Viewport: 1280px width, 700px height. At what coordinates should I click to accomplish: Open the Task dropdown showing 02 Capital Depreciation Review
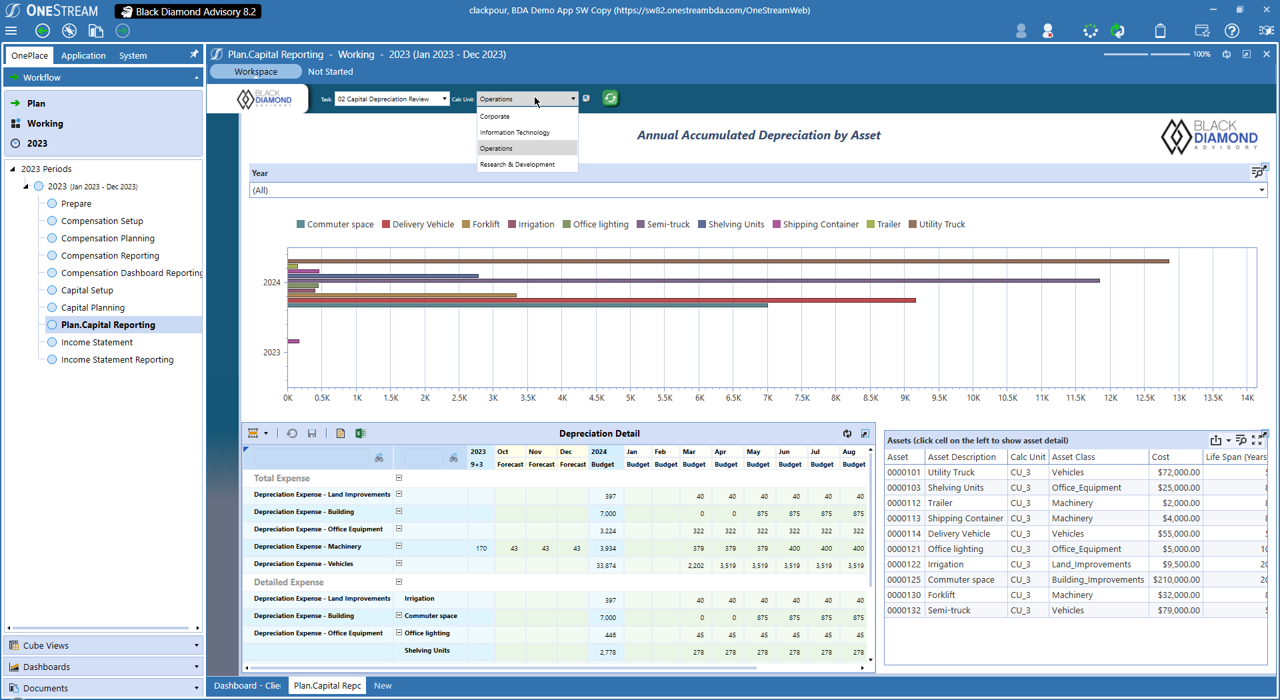pyautogui.click(x=392, y=99)
